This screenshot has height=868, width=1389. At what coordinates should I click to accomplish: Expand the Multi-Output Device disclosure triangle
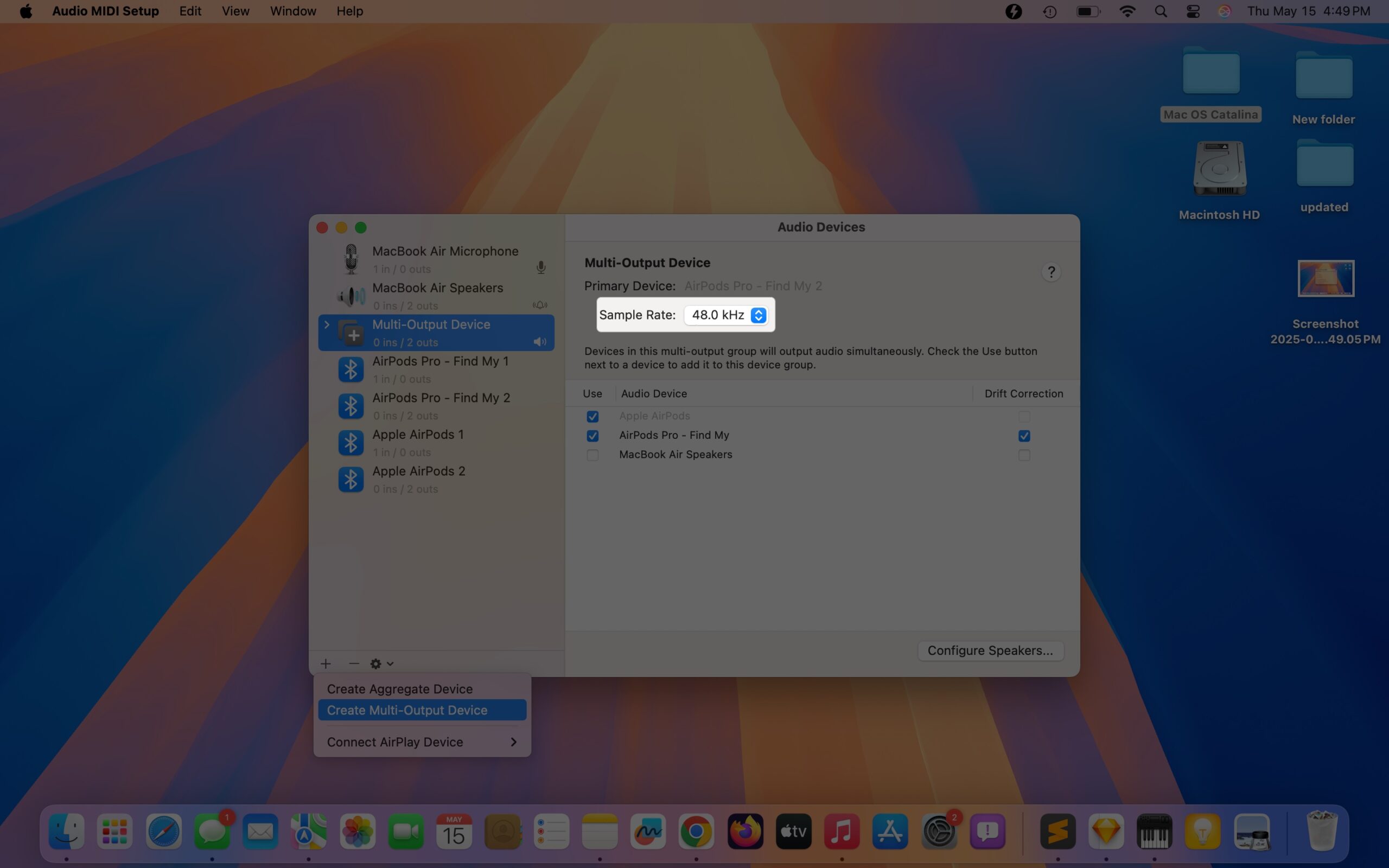click(327, 325)
